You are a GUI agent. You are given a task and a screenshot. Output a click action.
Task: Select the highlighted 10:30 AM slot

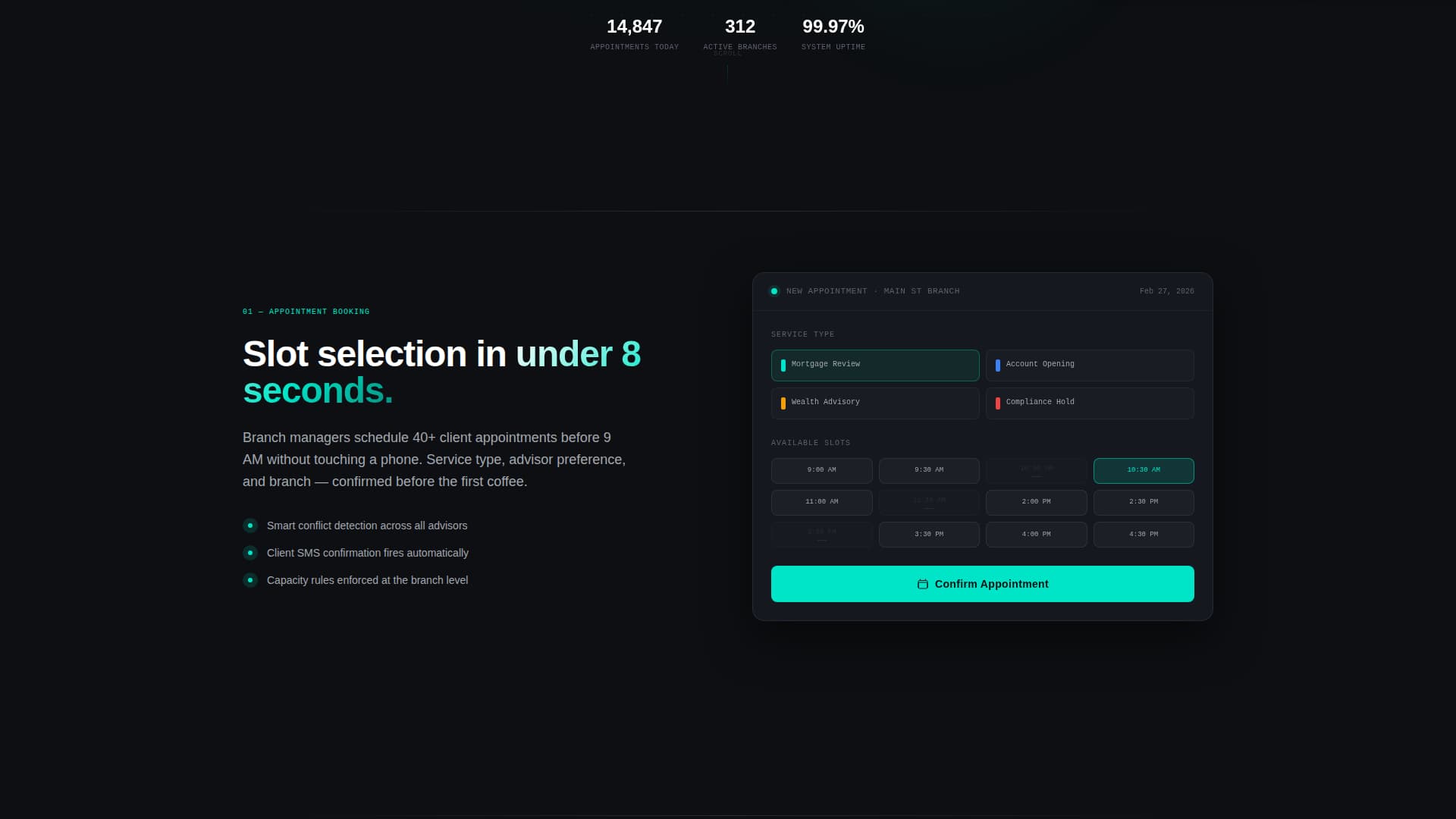click(x=1144, y=470)
